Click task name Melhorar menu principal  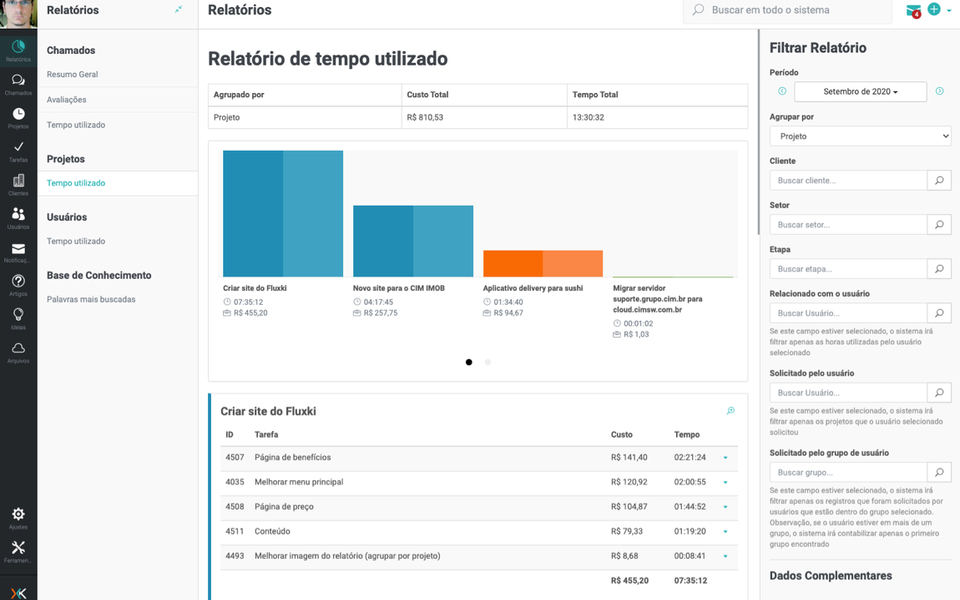tap(299, 482)
